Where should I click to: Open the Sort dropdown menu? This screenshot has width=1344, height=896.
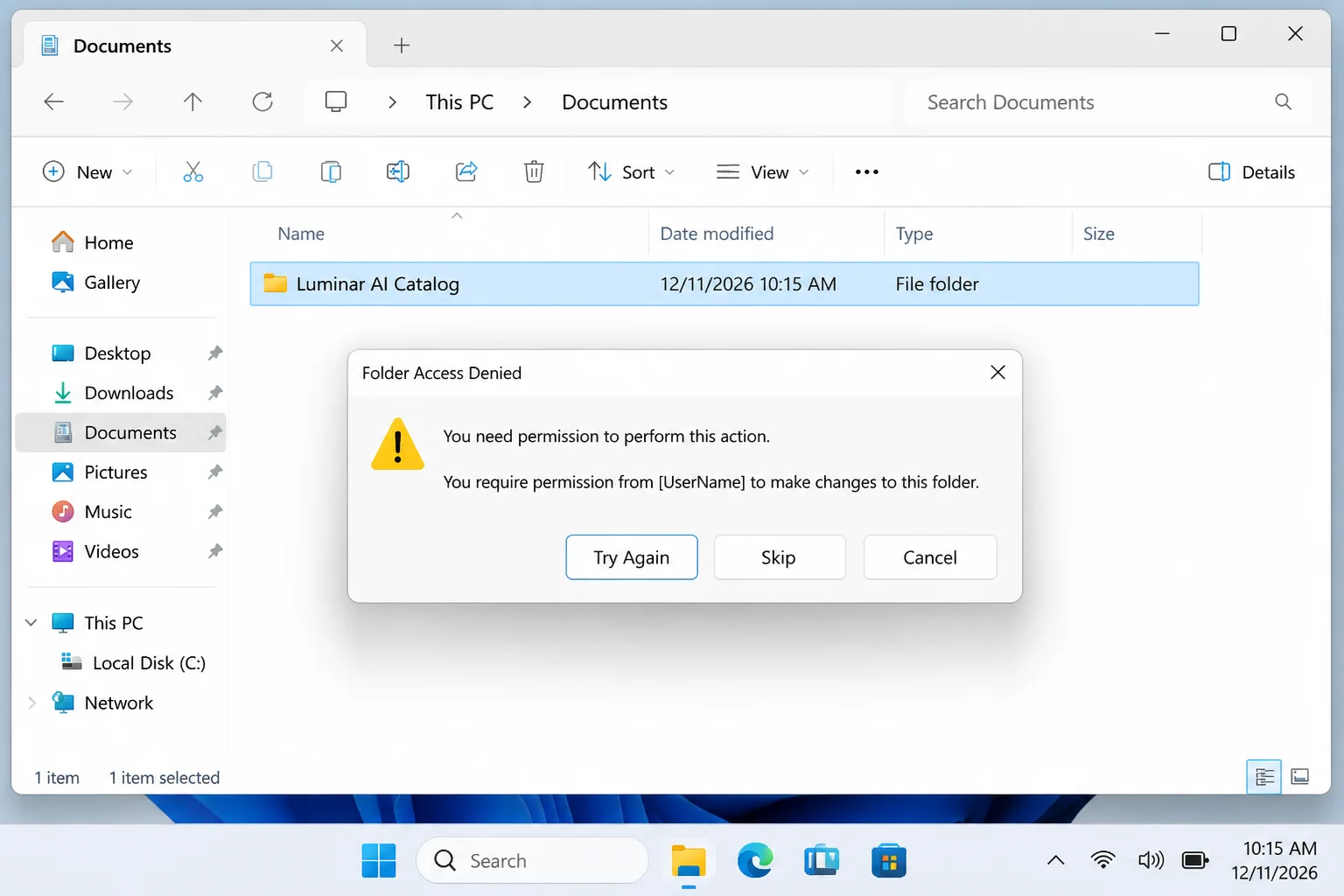coord(632,171)
